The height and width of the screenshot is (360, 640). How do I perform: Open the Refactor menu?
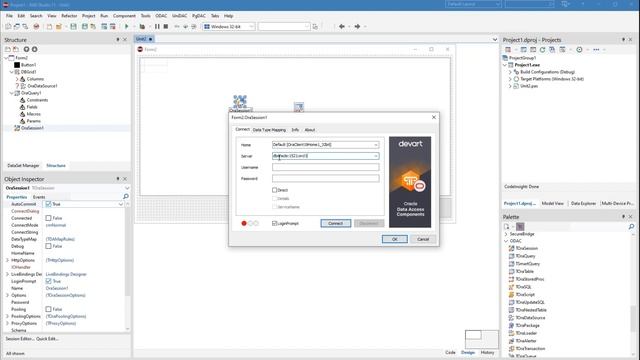[69, 16]
